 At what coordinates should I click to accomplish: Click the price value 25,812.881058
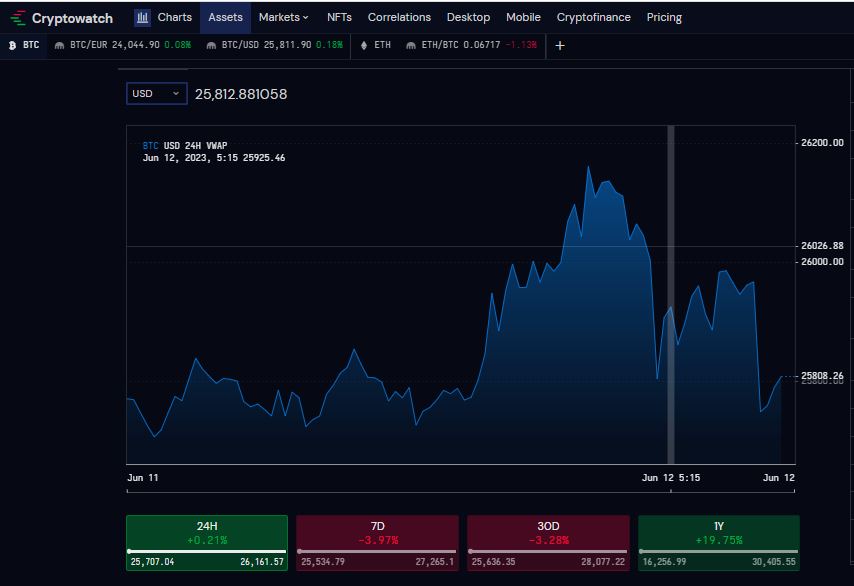(241, 94)
